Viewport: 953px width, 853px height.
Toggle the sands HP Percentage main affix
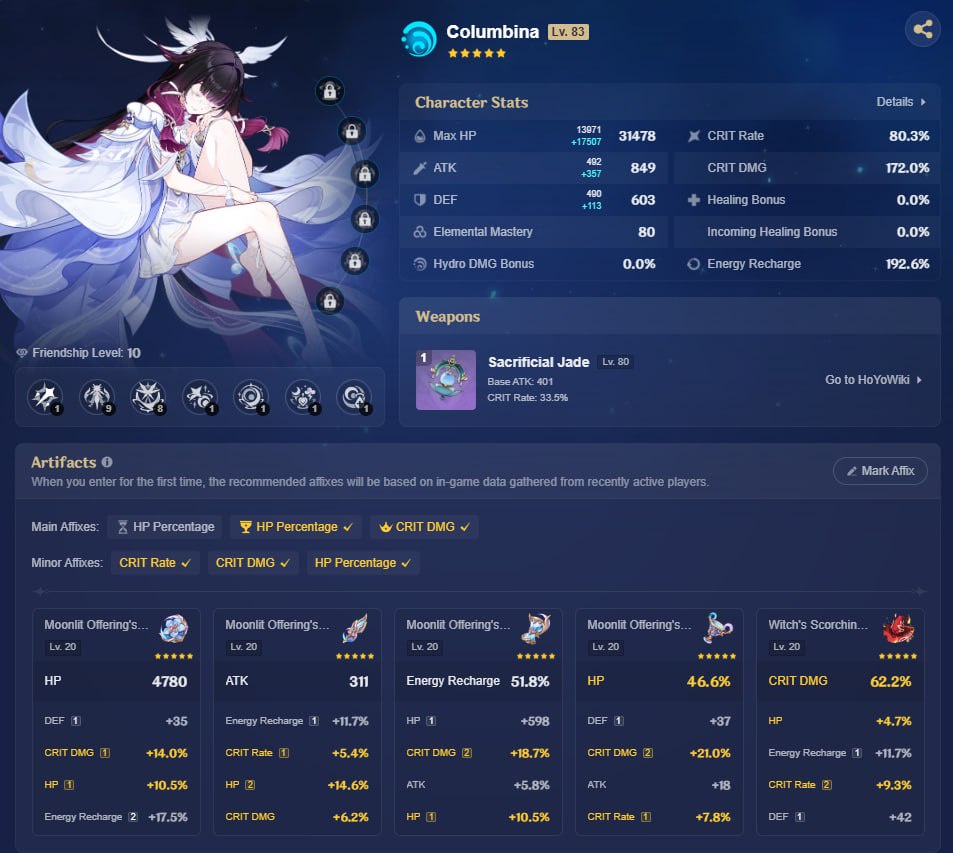click(165, 527)
